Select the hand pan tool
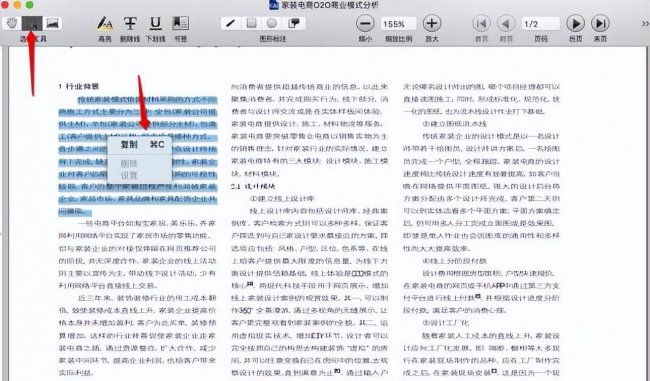The width and height of the screenshot is (650, 381). [11, 23]
